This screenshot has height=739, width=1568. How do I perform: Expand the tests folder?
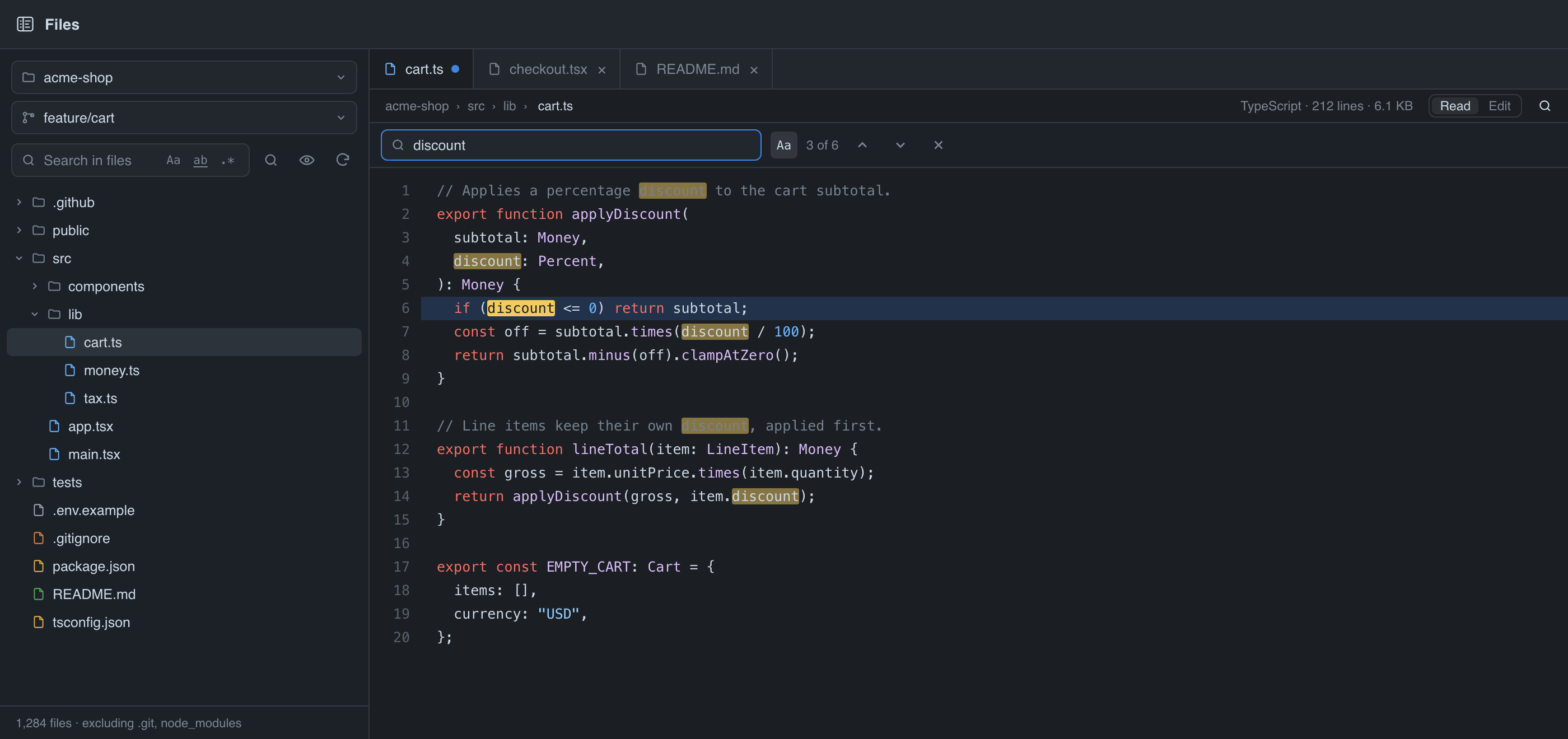184,482
